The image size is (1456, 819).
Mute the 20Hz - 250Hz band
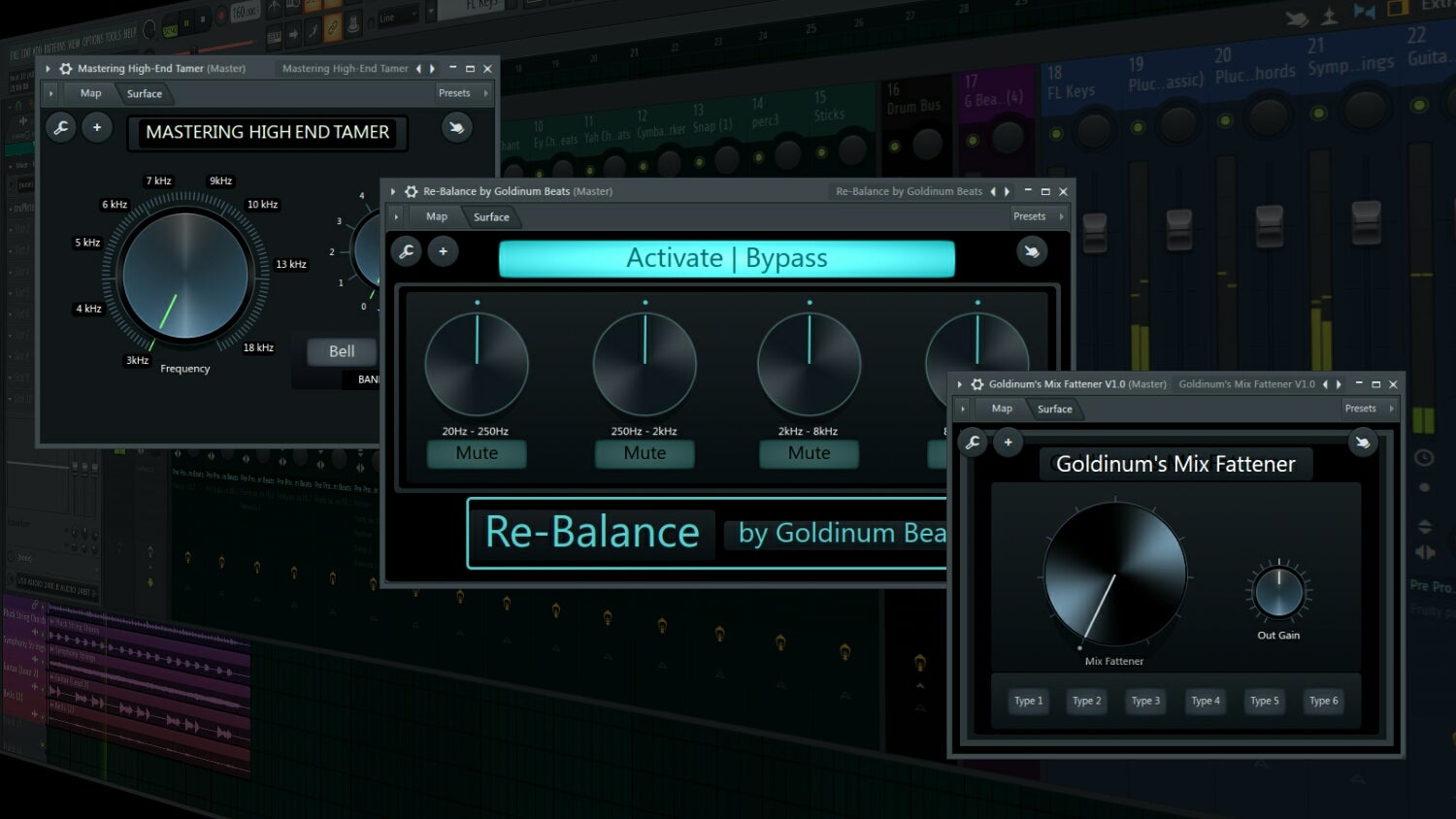(477, 452)
